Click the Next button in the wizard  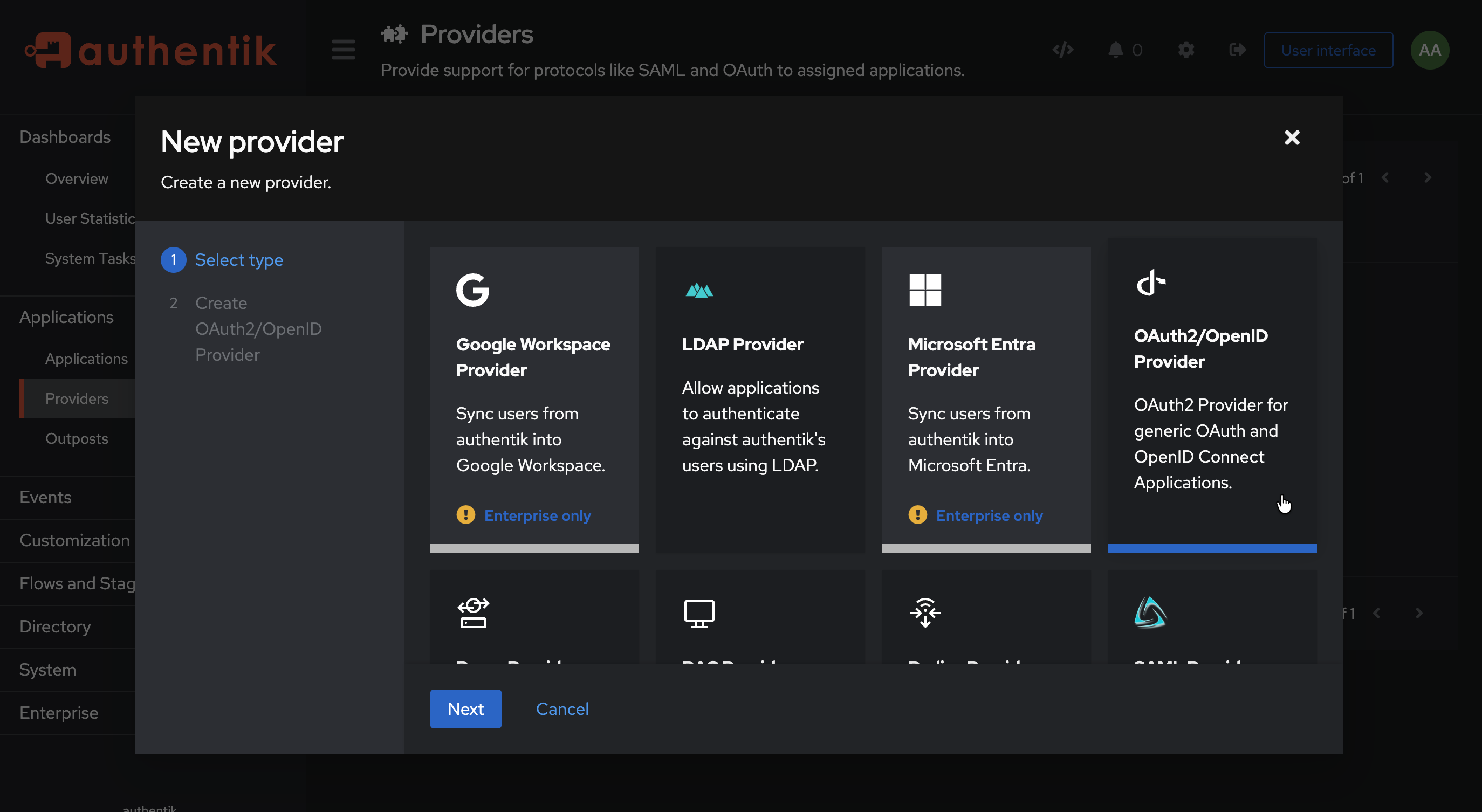[x=465, y=708]
